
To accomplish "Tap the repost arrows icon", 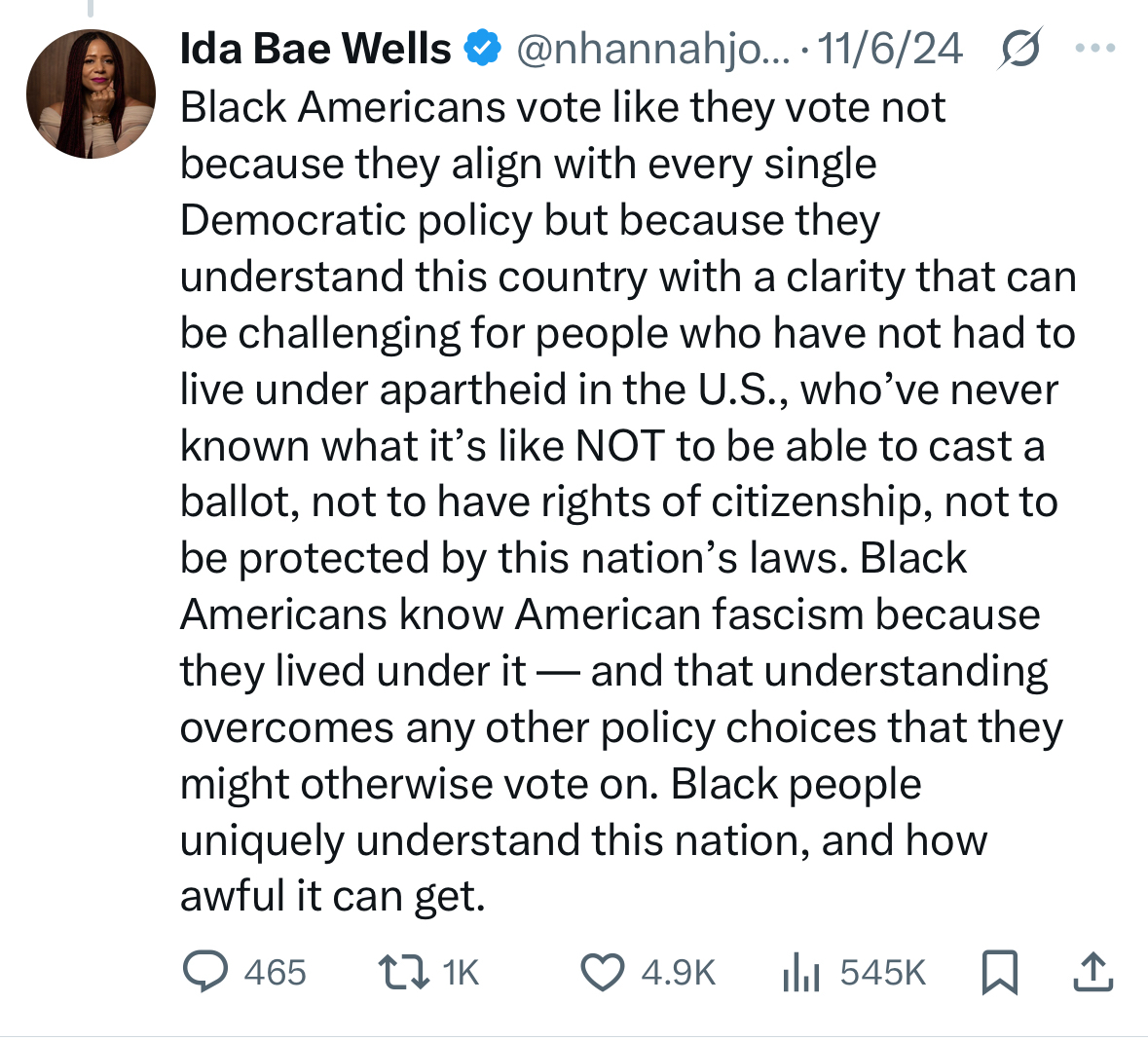I will [403, 972].
